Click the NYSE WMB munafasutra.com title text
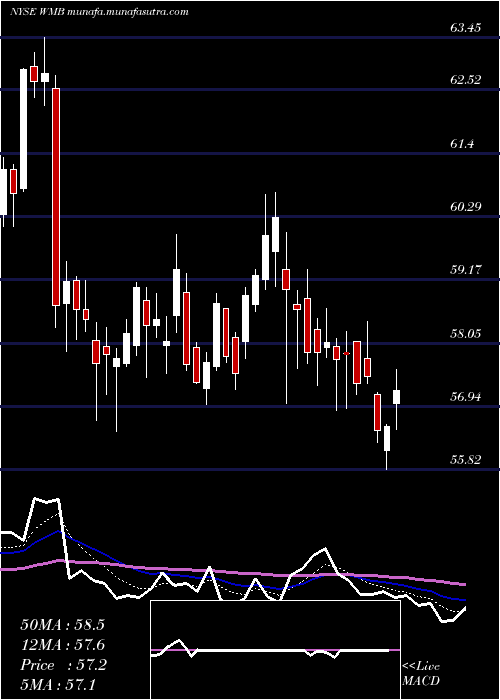Image resolution: width=500 pixels, height=700 pixels. tap(99, 12)
